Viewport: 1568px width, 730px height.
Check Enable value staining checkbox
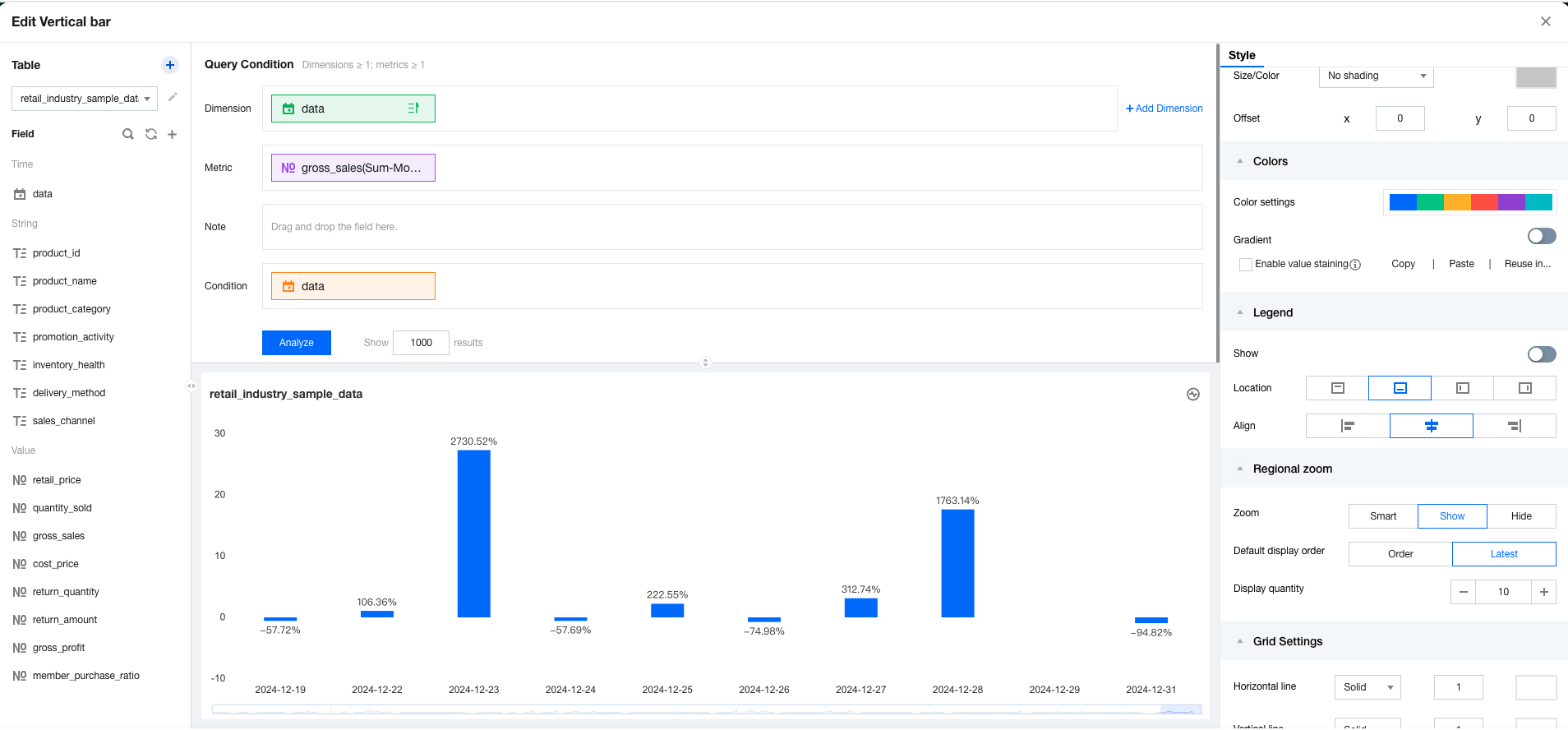(x=1246, y=265)
